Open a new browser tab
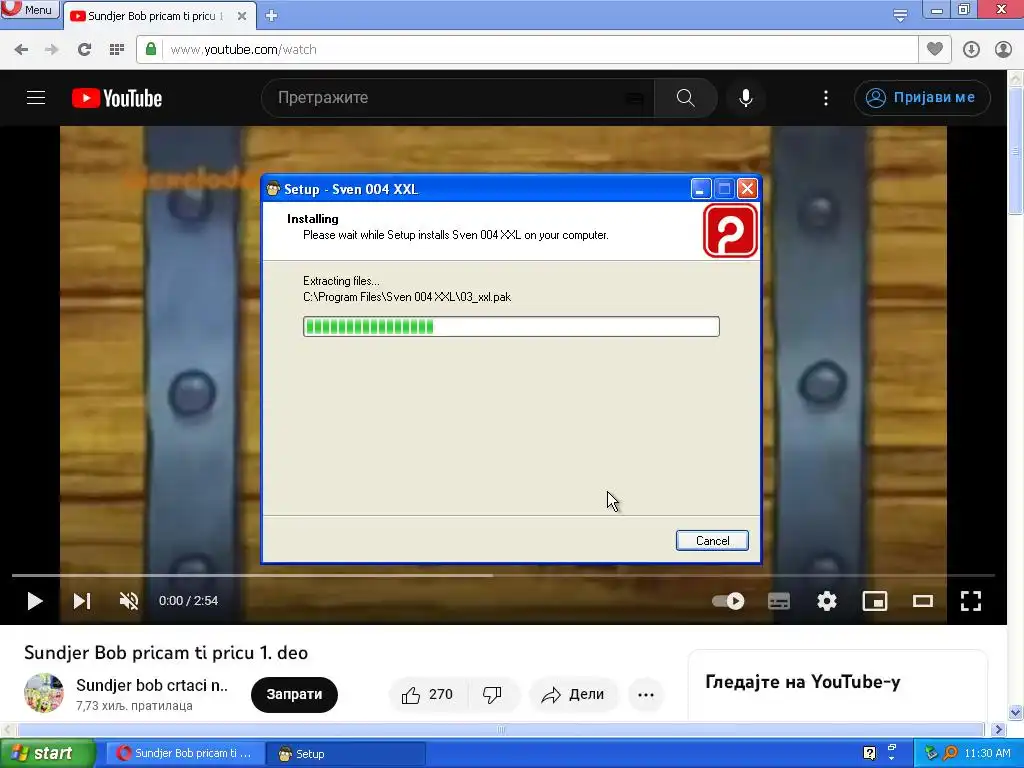Viewport: 1024px width, 768px height. click(x=272, y=16)
